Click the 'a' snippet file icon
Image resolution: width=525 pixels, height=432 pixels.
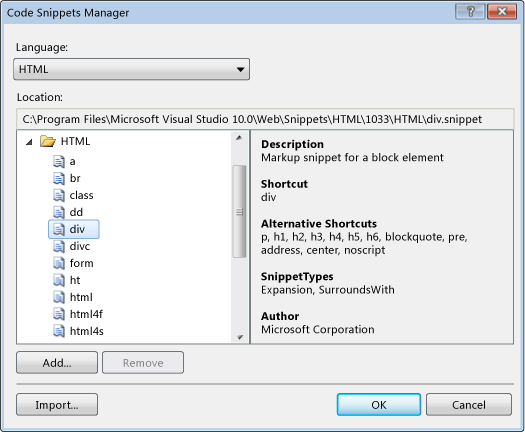click(x=59, y=161)
